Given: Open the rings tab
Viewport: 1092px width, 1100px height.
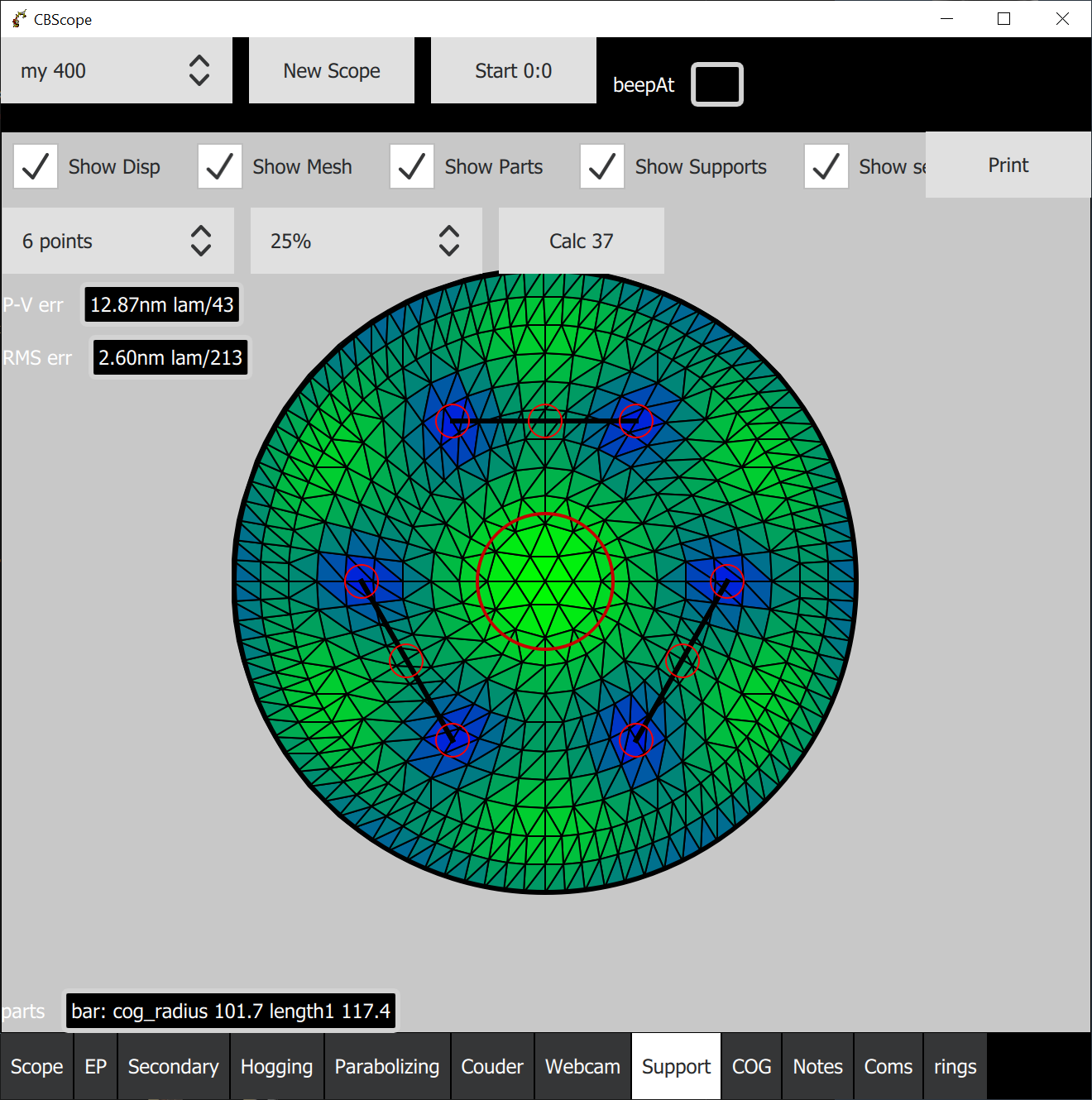Looking at the screenshot, I should 955,1066.
